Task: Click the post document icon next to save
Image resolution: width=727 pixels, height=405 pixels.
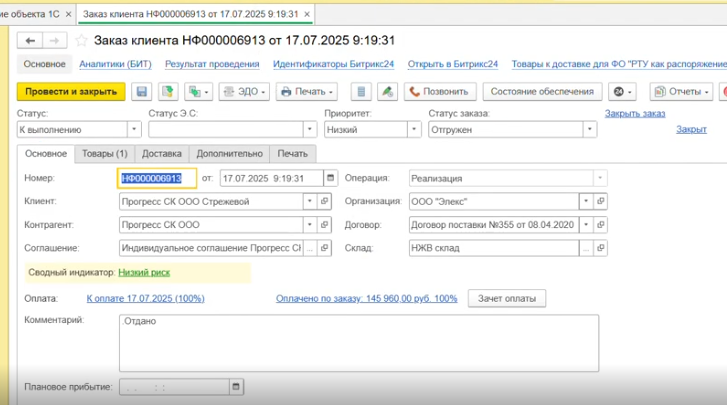Action: (168, 91)
